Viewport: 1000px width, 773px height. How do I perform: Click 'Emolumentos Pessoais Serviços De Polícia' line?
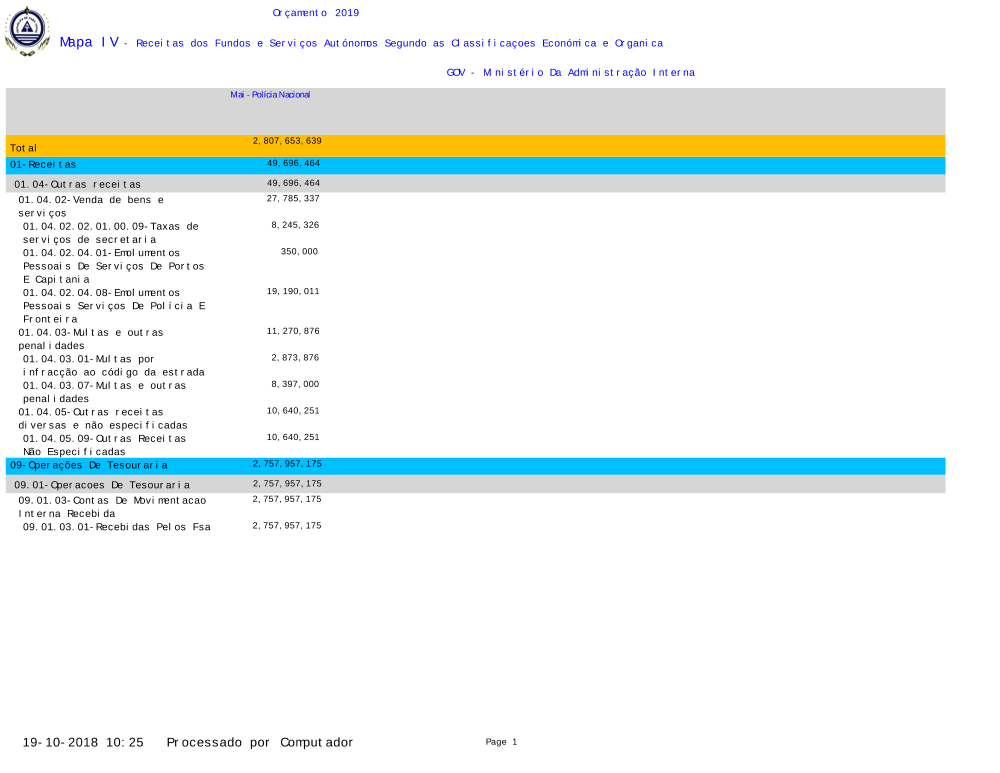[x=114, y=305]
